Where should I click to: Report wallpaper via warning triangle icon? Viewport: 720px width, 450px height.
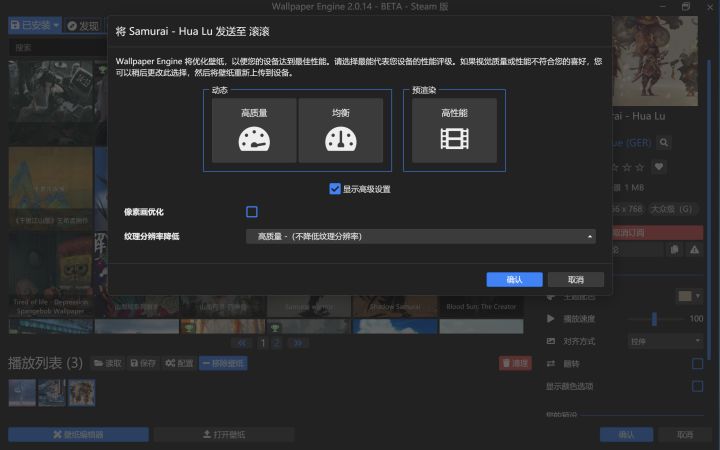tap(694, 250)
